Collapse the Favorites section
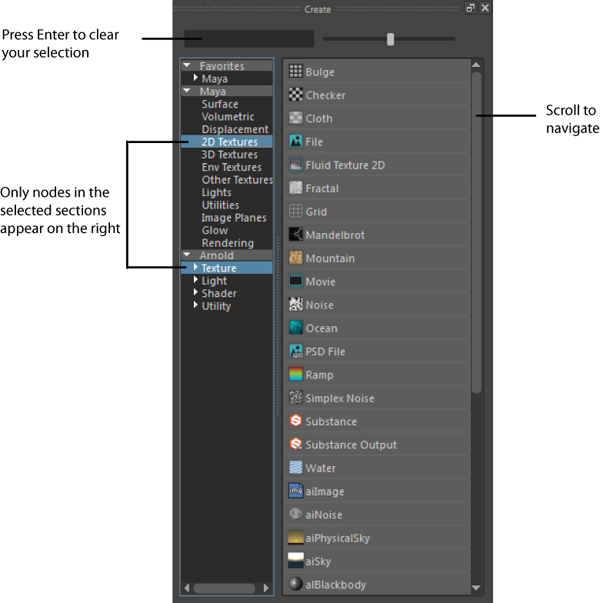The height and width of the screenshot is (603, 600). point(187,66)
